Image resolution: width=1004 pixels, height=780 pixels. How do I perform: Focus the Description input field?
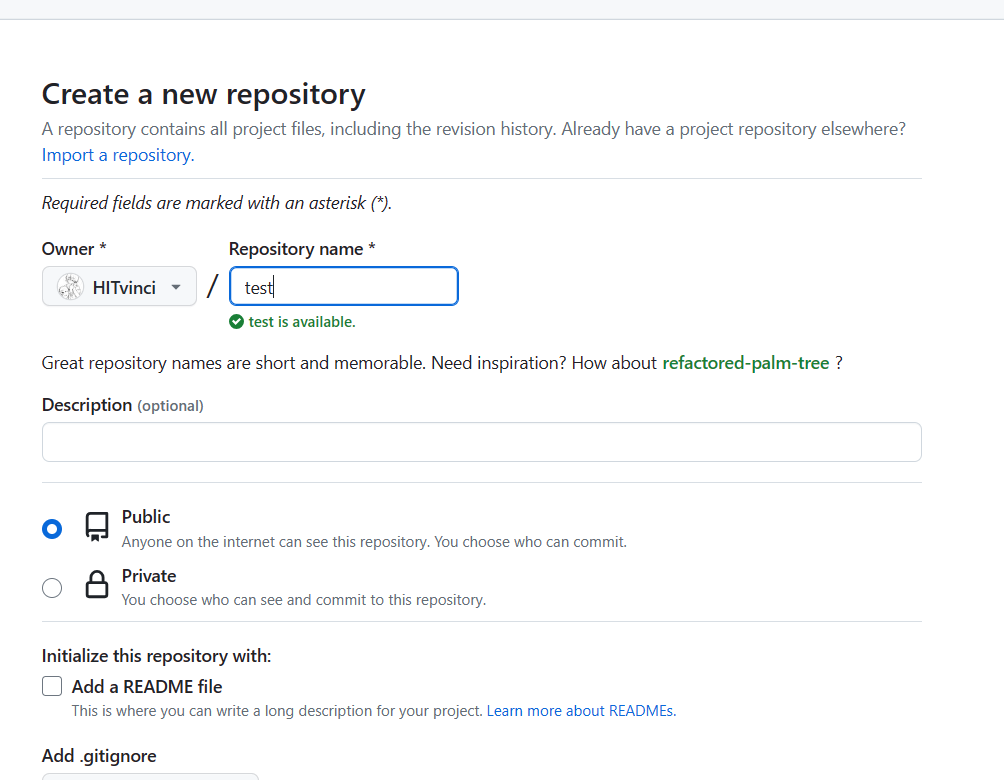tap(482, 442)
